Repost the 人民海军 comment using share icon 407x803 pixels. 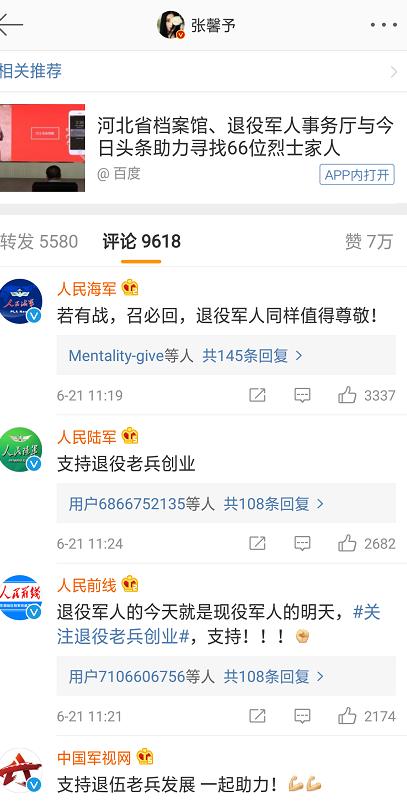pyautogui.click(x=257, y=395)
